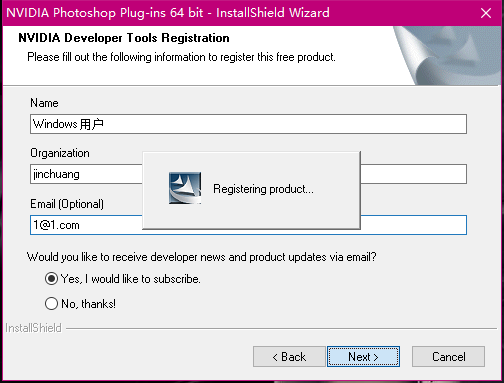Click the "No, thanks!" option label text

[89, 304]
